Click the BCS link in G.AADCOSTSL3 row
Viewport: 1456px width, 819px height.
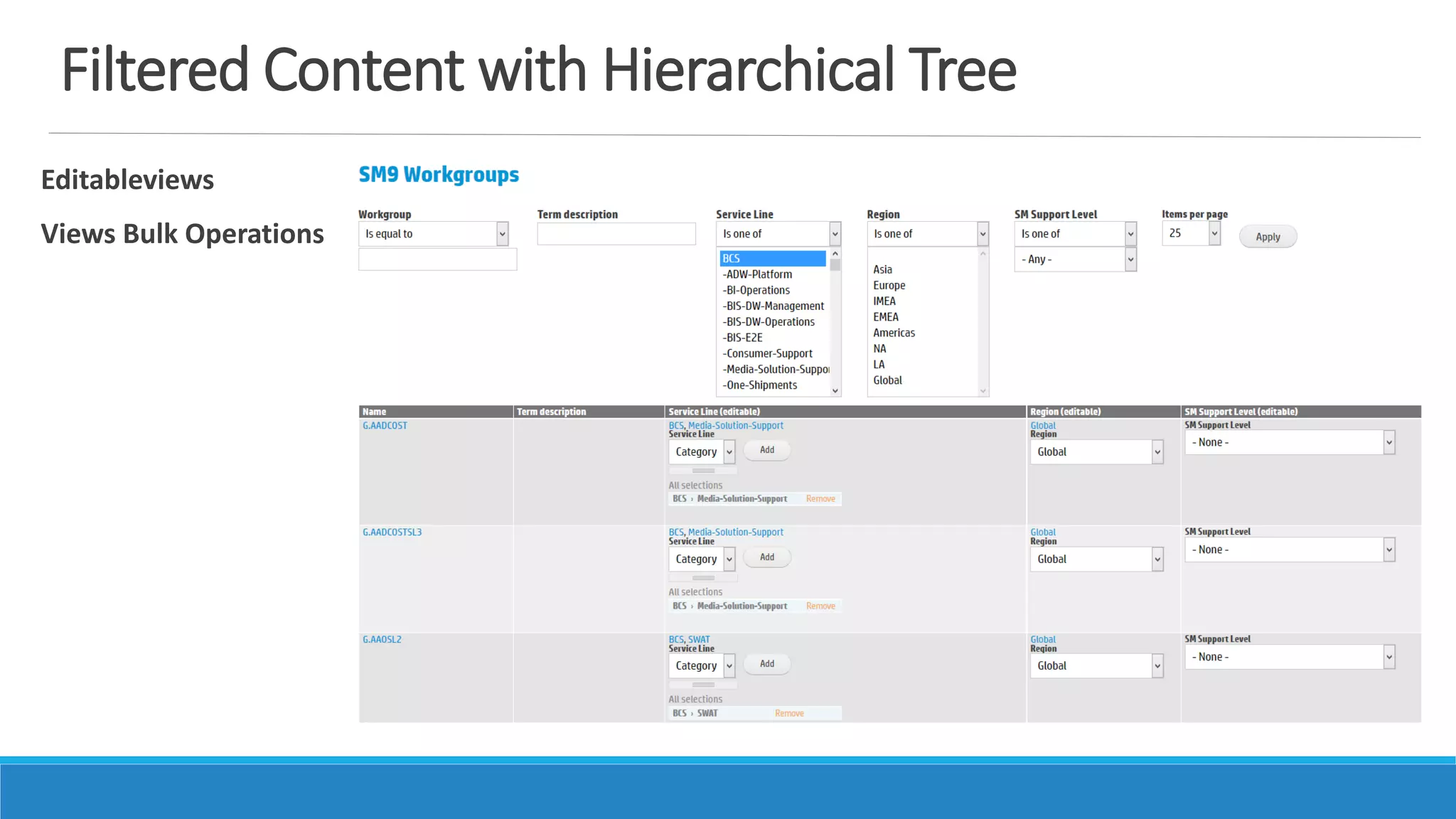tap(676, 532)
